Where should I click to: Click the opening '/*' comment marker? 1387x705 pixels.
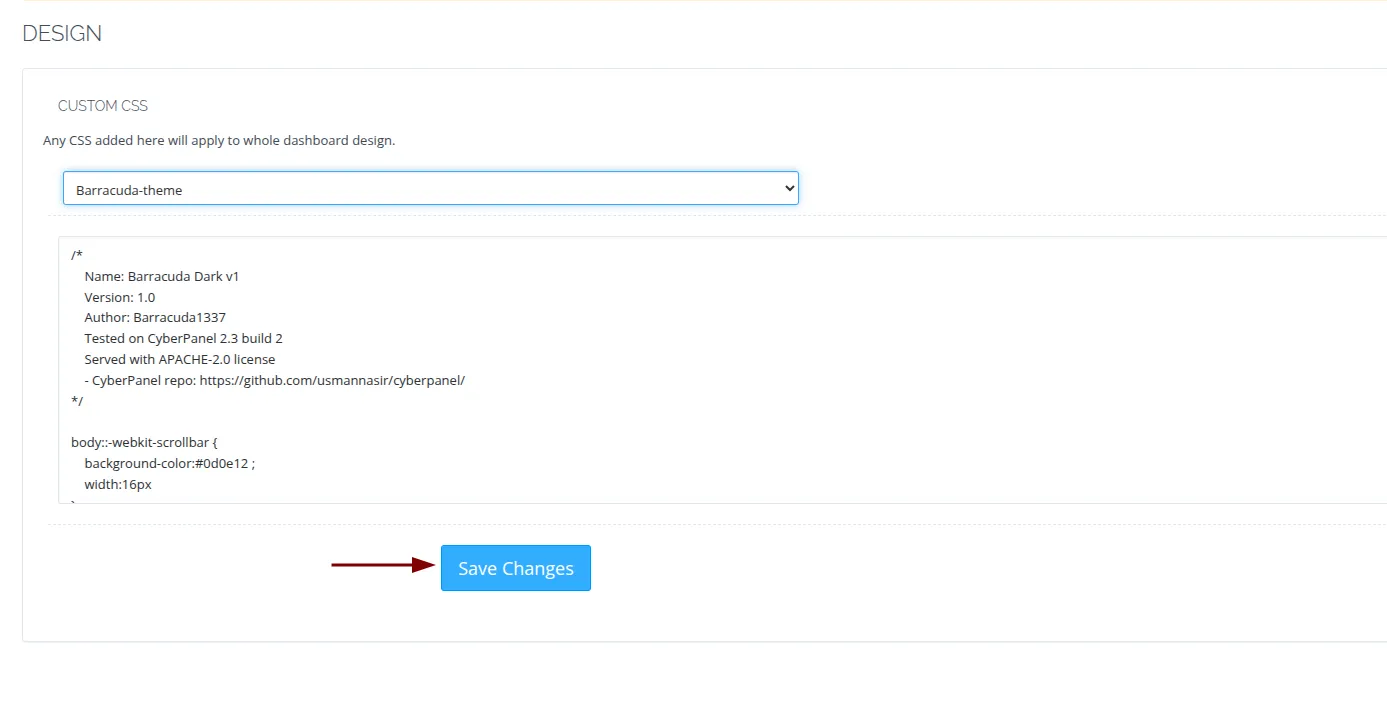pos(77,255)
